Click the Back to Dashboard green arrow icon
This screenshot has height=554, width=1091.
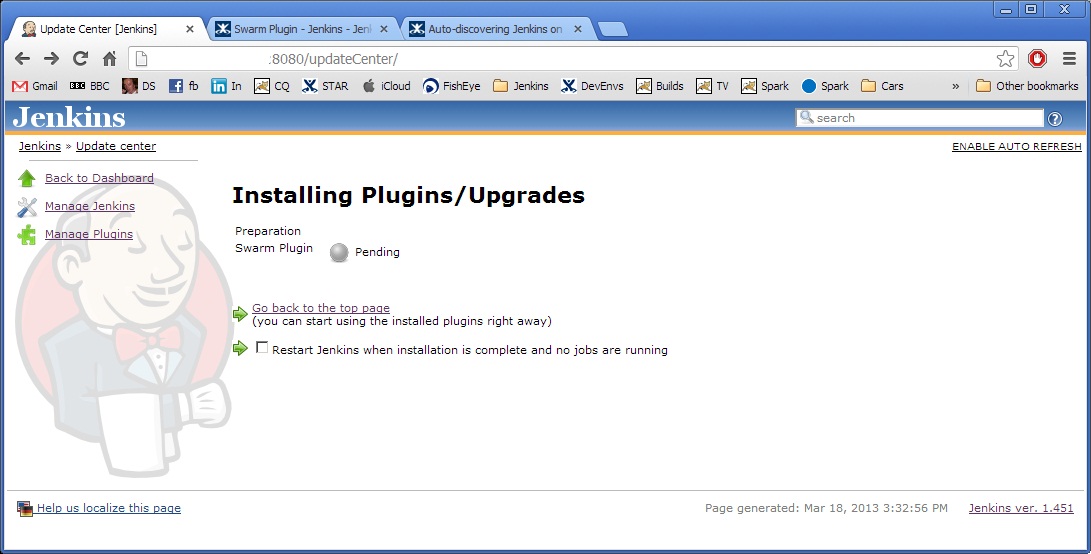tap(27, 179)
